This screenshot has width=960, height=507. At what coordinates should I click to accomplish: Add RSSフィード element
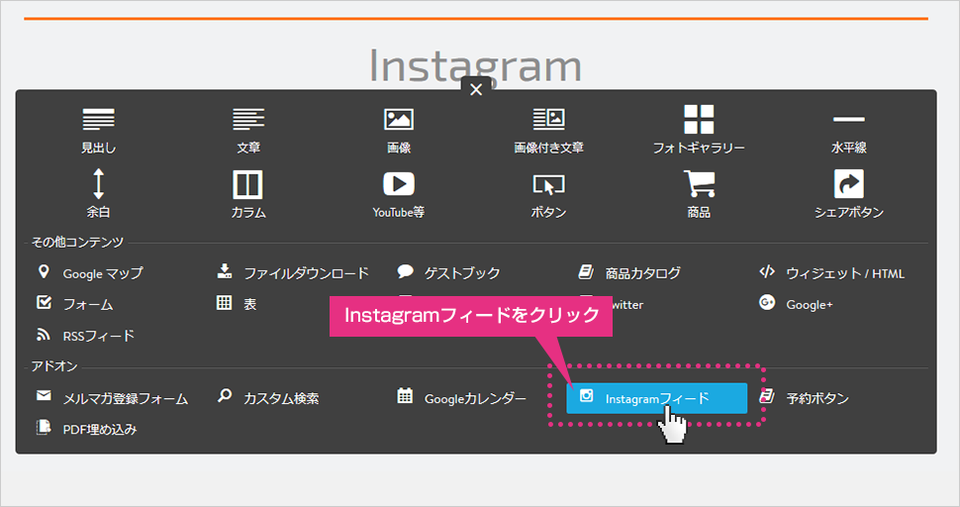(85, 336)
